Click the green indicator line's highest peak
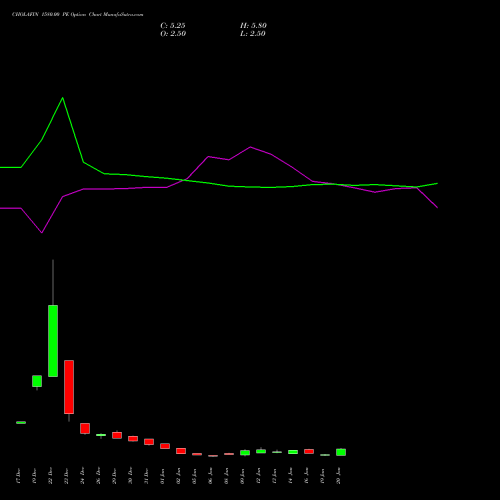 click(x=62, y=98)
